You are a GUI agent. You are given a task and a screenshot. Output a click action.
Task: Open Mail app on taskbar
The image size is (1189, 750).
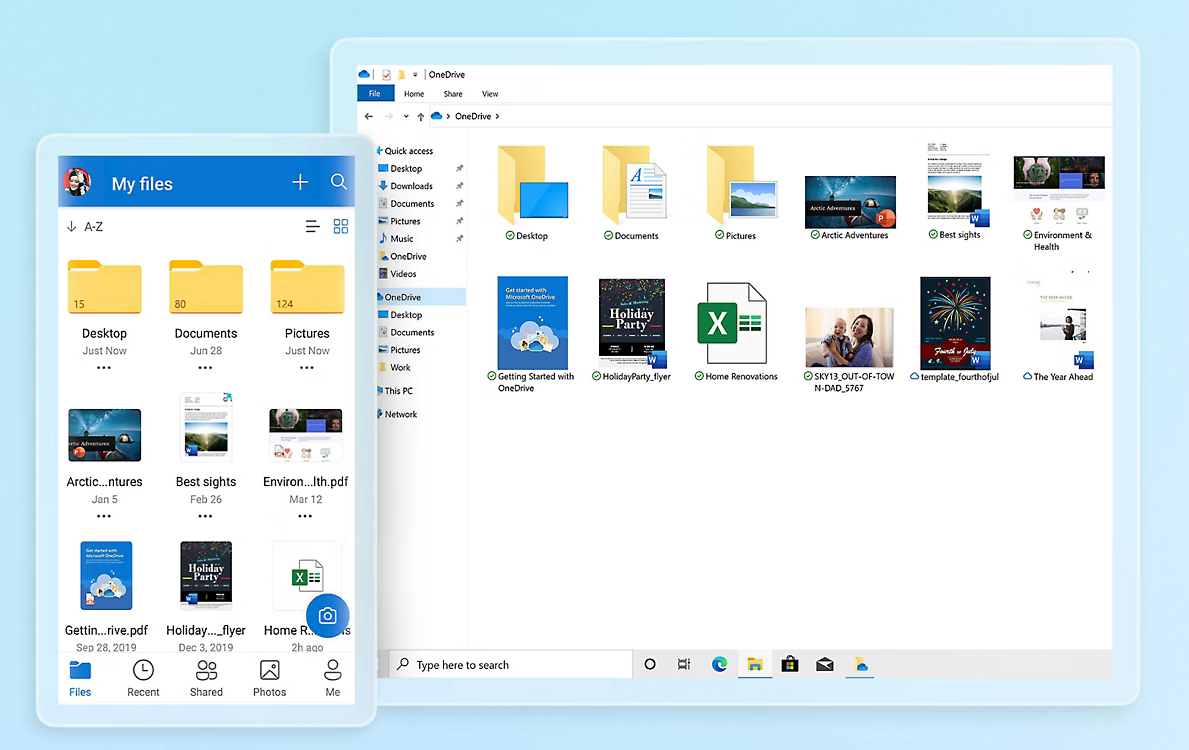[825, 664]
